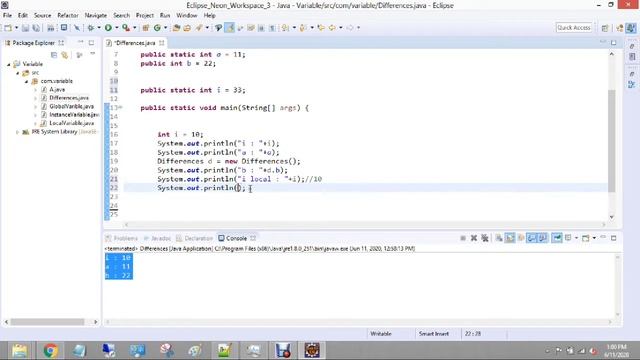Close the Differences.java editor tab
Screen dimensions: 640x360
[162, 43]
